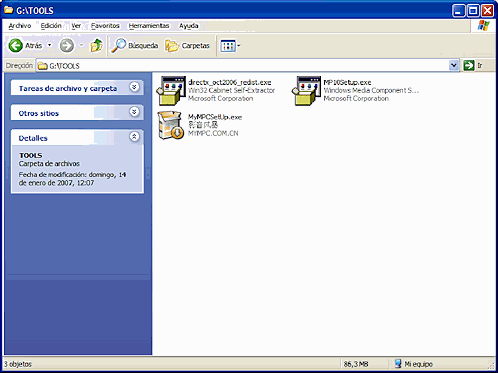
Task: Toggle the Carpetas folder pane
Action: [187, 45]
